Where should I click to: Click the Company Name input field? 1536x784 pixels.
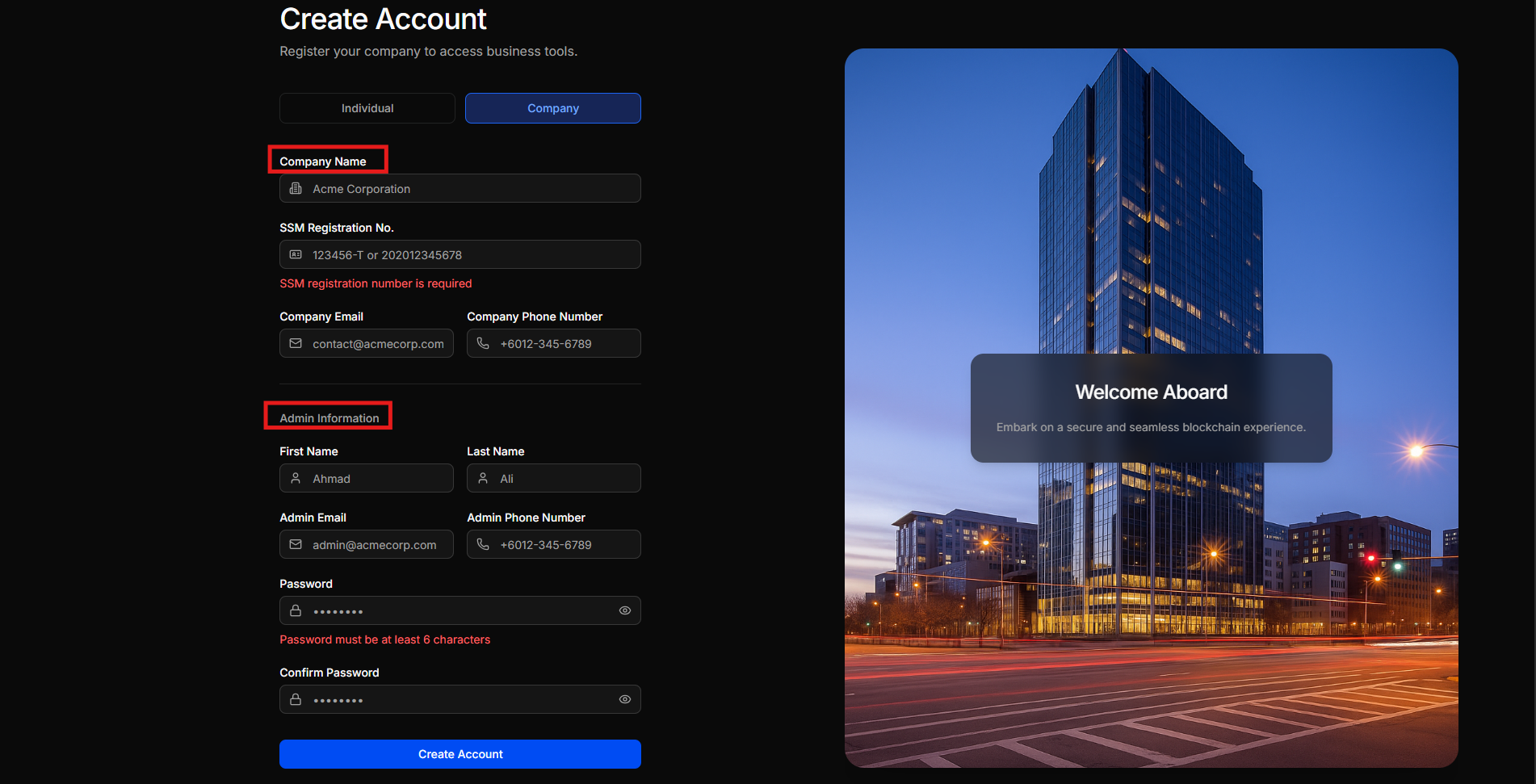[x=460, y=188]
